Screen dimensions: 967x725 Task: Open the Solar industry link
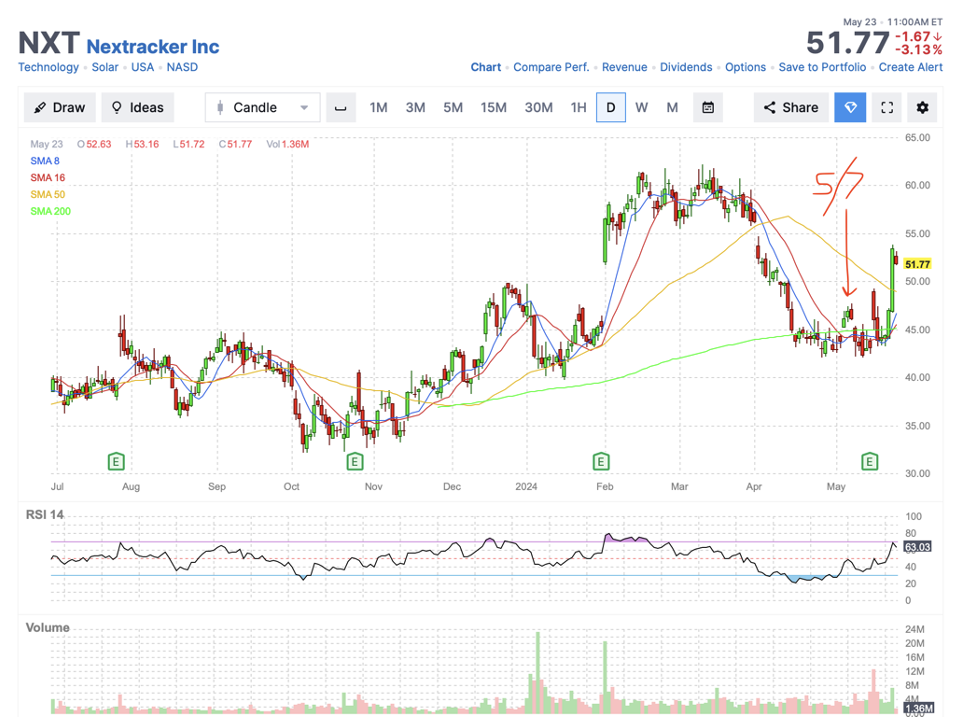(x=105, y=67)
